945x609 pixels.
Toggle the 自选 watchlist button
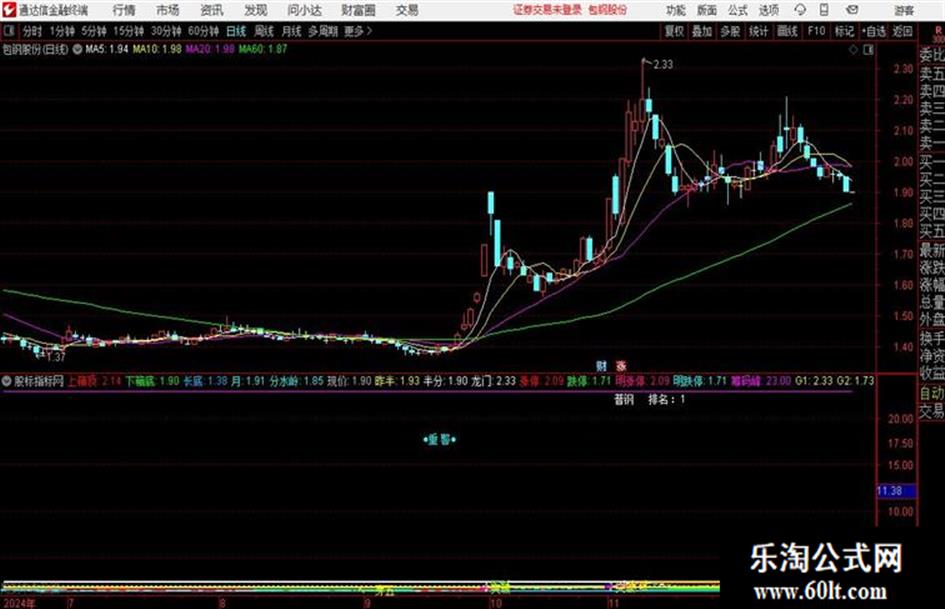click(x=873, y=31)
